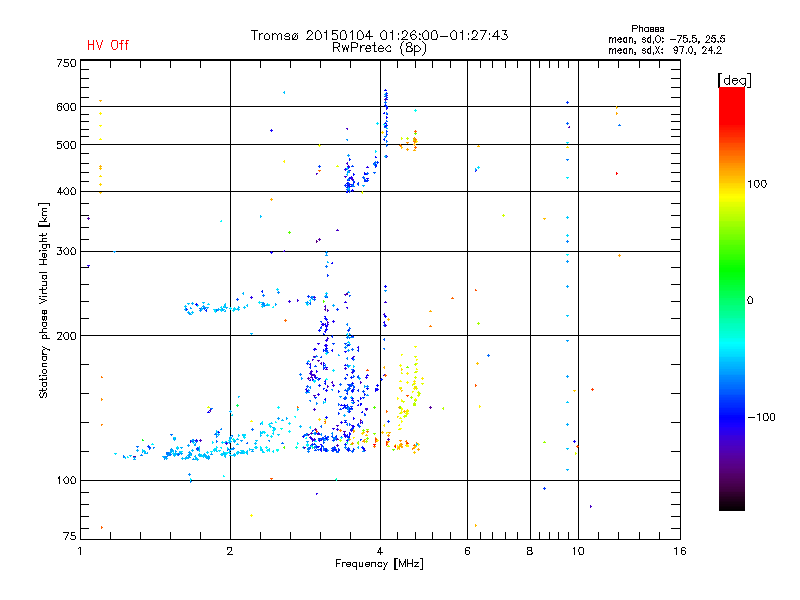This screenshot has height=600, width=800.
Task: Click the '[deg]' color bar unit label
Action: point(734,80)
